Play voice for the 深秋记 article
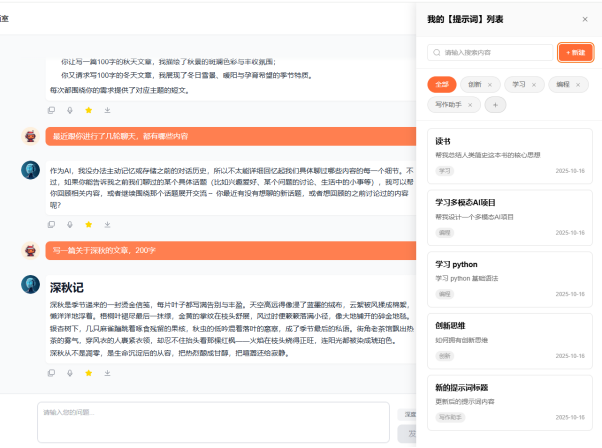Viewport: 602px width, 448px height. [x=70, y=373]
